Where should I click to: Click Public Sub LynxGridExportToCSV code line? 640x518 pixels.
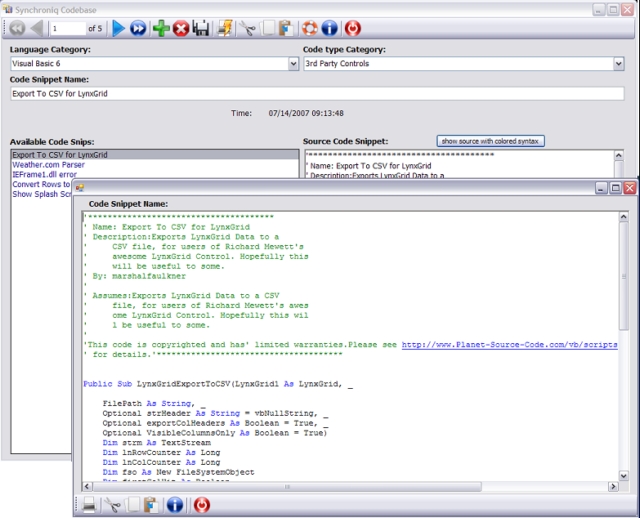point(218,384)
